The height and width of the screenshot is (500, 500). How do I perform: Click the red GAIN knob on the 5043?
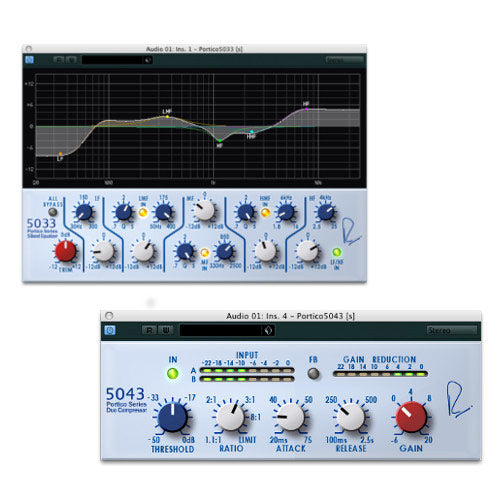pyautogui.click(x=411, y=417)
